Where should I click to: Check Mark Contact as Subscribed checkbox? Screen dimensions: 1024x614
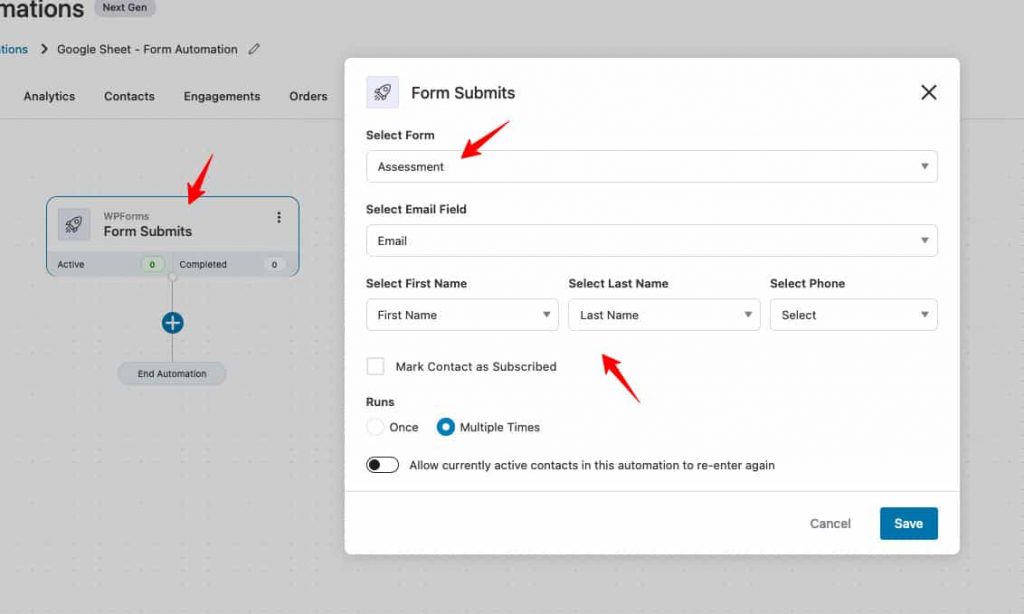tap(376, 366)
